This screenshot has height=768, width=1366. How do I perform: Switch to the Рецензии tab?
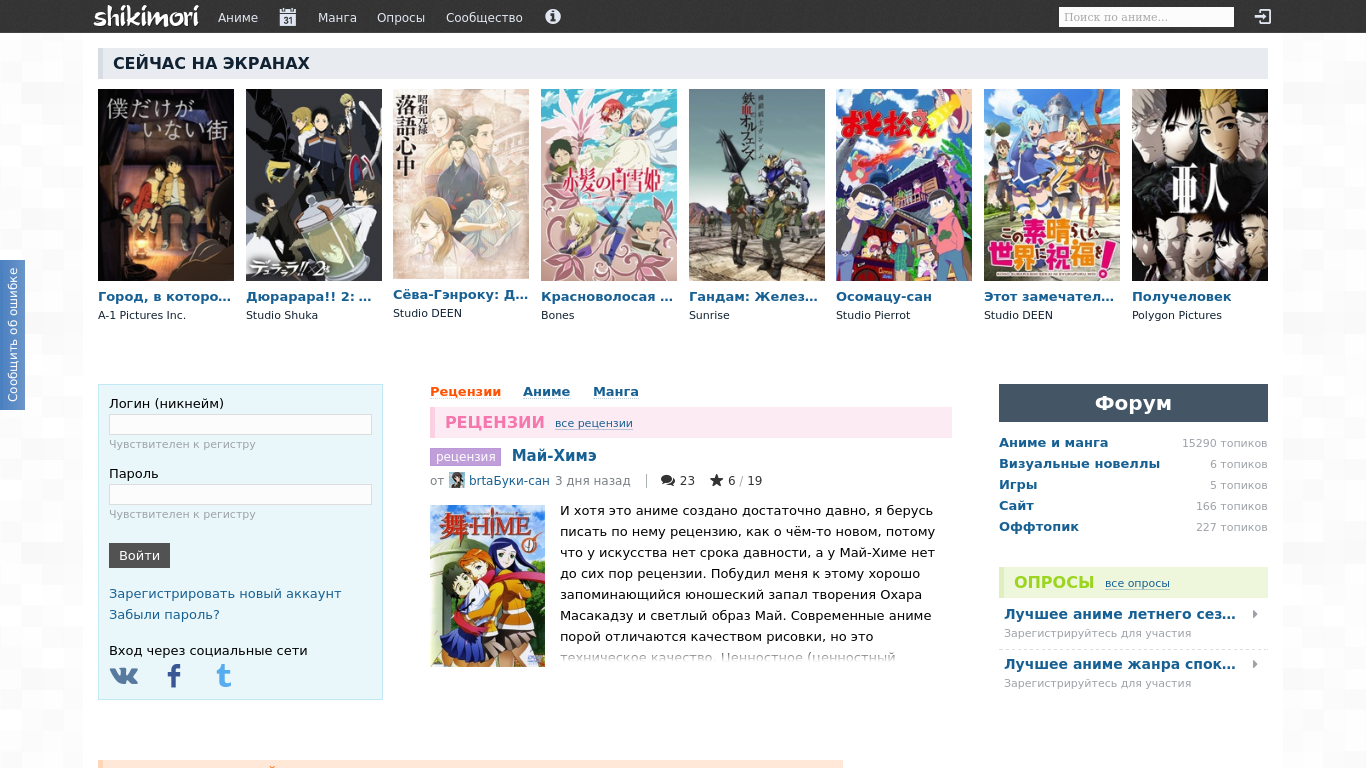pos(466,392)
